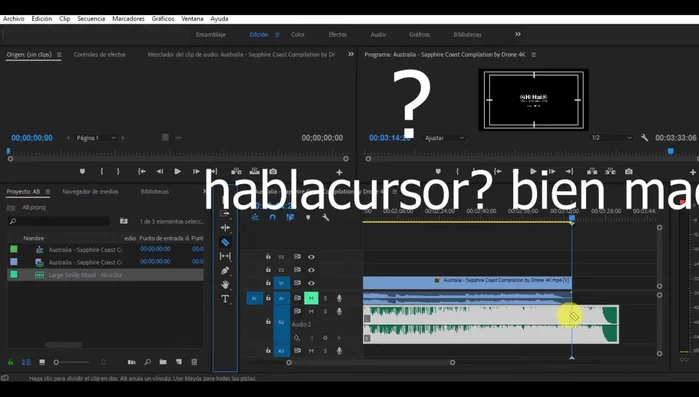This screenshot has width=699, height=397.
Task: Click Go to In in Source monitor
Action: 142,172
